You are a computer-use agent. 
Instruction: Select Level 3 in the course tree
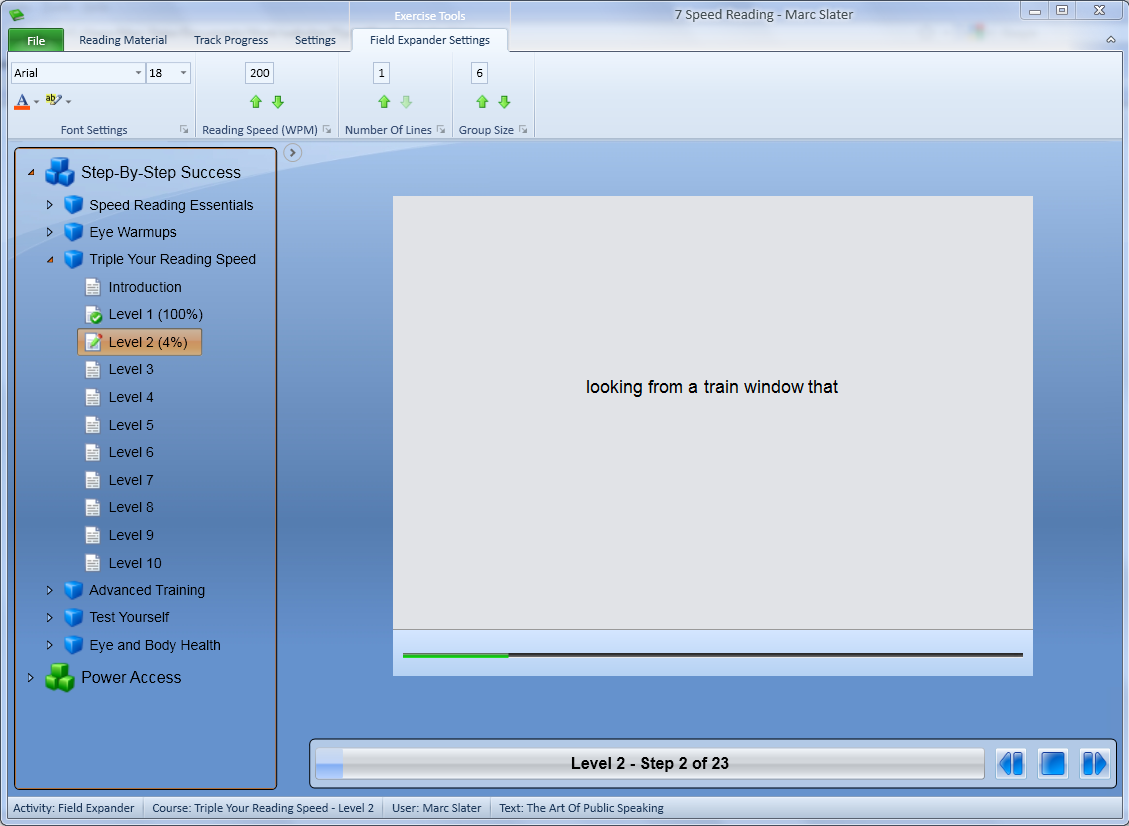click(x=131, y=369)
